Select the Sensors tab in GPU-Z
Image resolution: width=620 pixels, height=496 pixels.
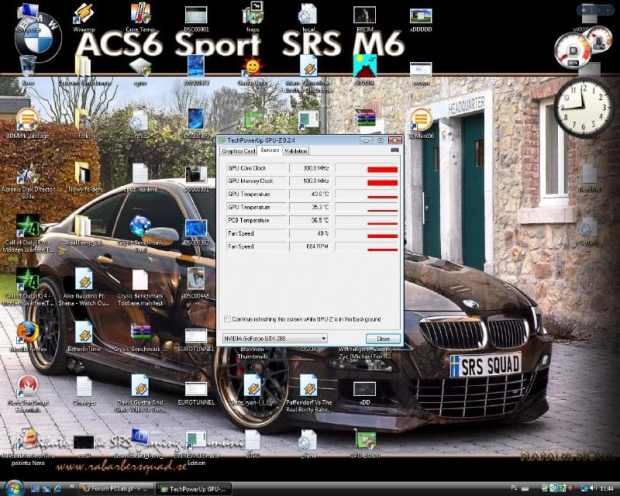(270, 150)
